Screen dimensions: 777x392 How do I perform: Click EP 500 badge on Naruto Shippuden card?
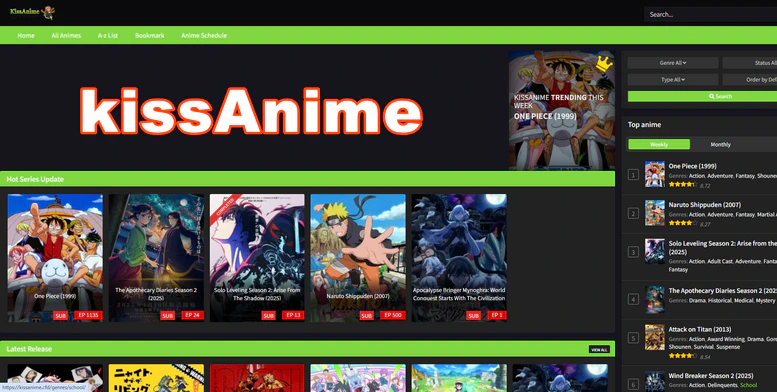pyautogui.click(x=392, y=315)
